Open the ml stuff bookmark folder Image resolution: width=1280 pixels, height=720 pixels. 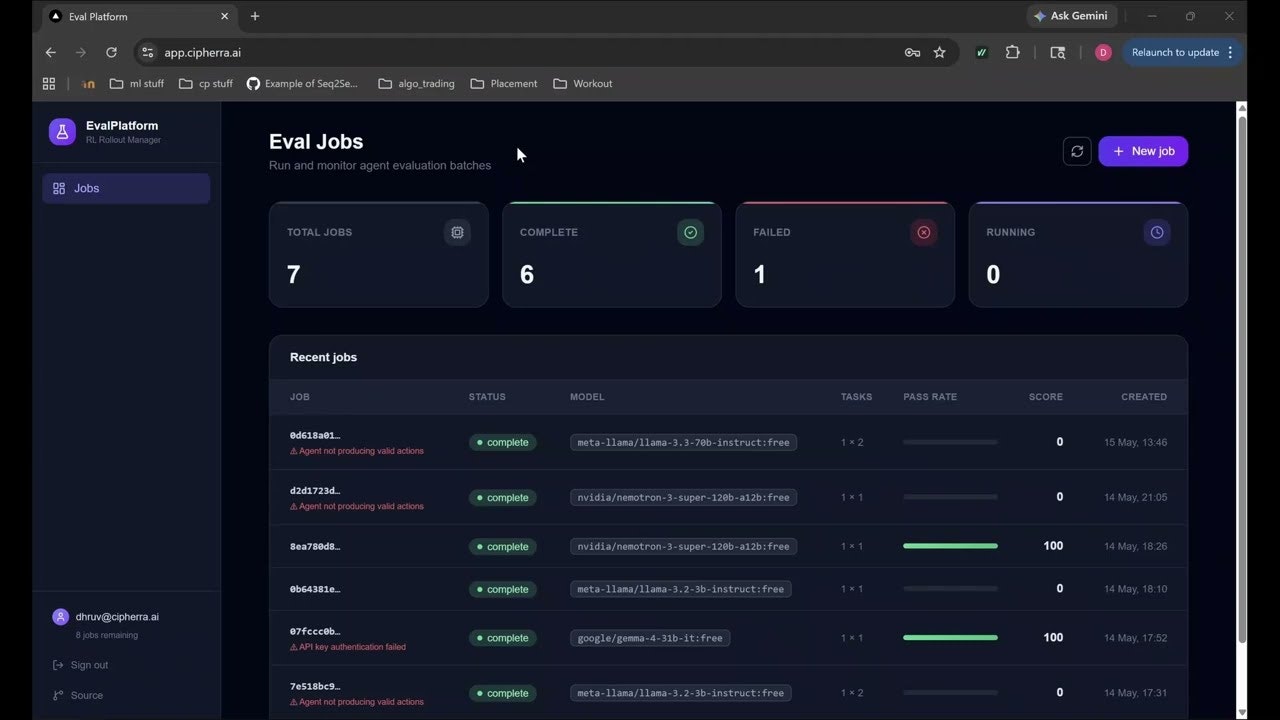(x=137, y=84)
